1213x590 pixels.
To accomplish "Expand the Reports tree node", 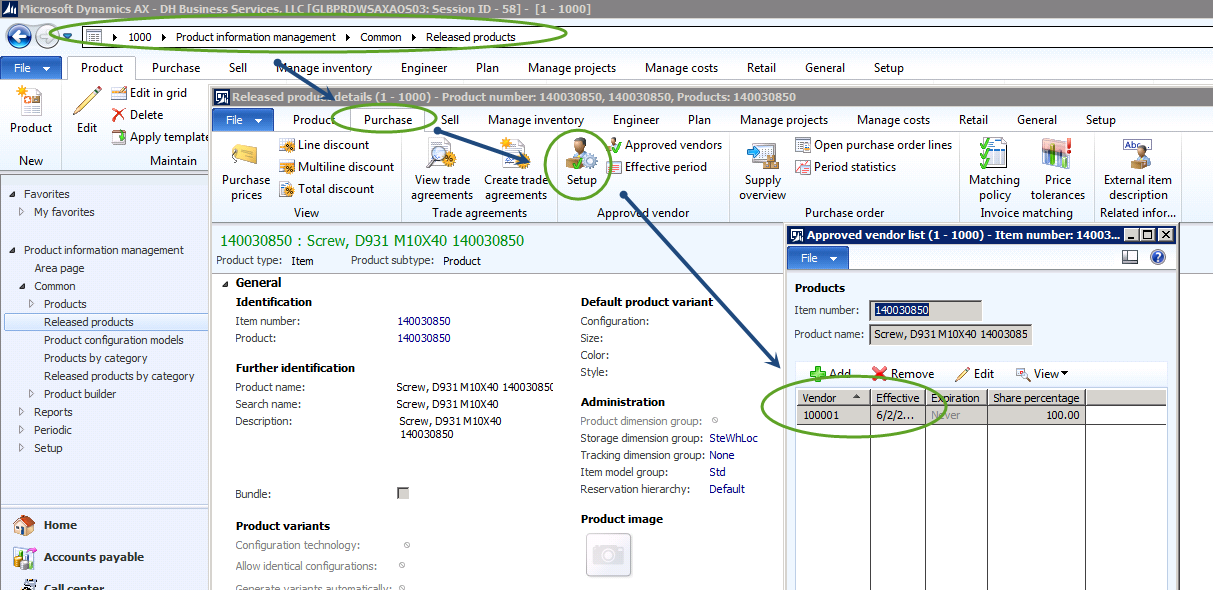I will click(x=22, y=412).
